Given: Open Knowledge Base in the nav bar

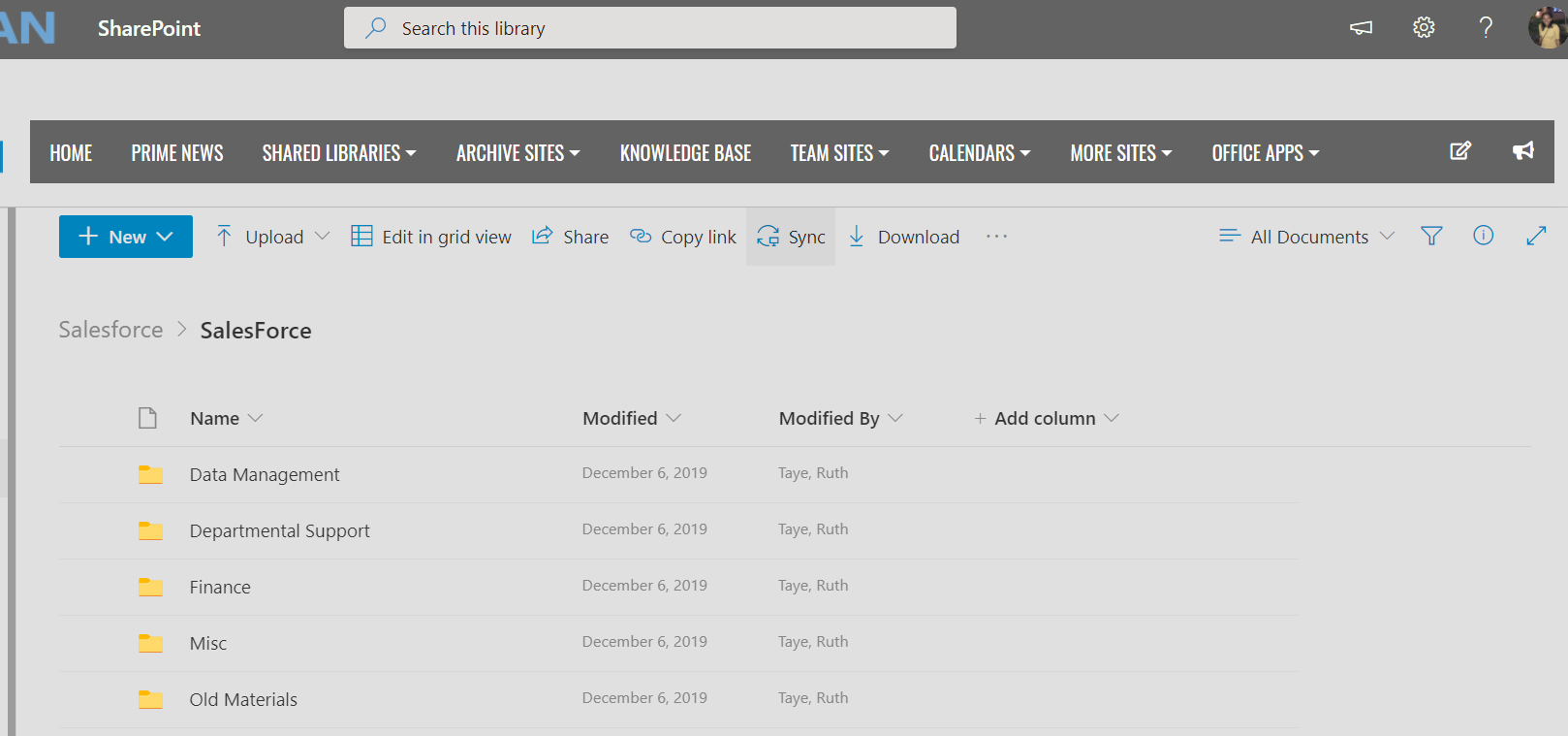Looking at the screenshot, I should click(x=686, y=152).
